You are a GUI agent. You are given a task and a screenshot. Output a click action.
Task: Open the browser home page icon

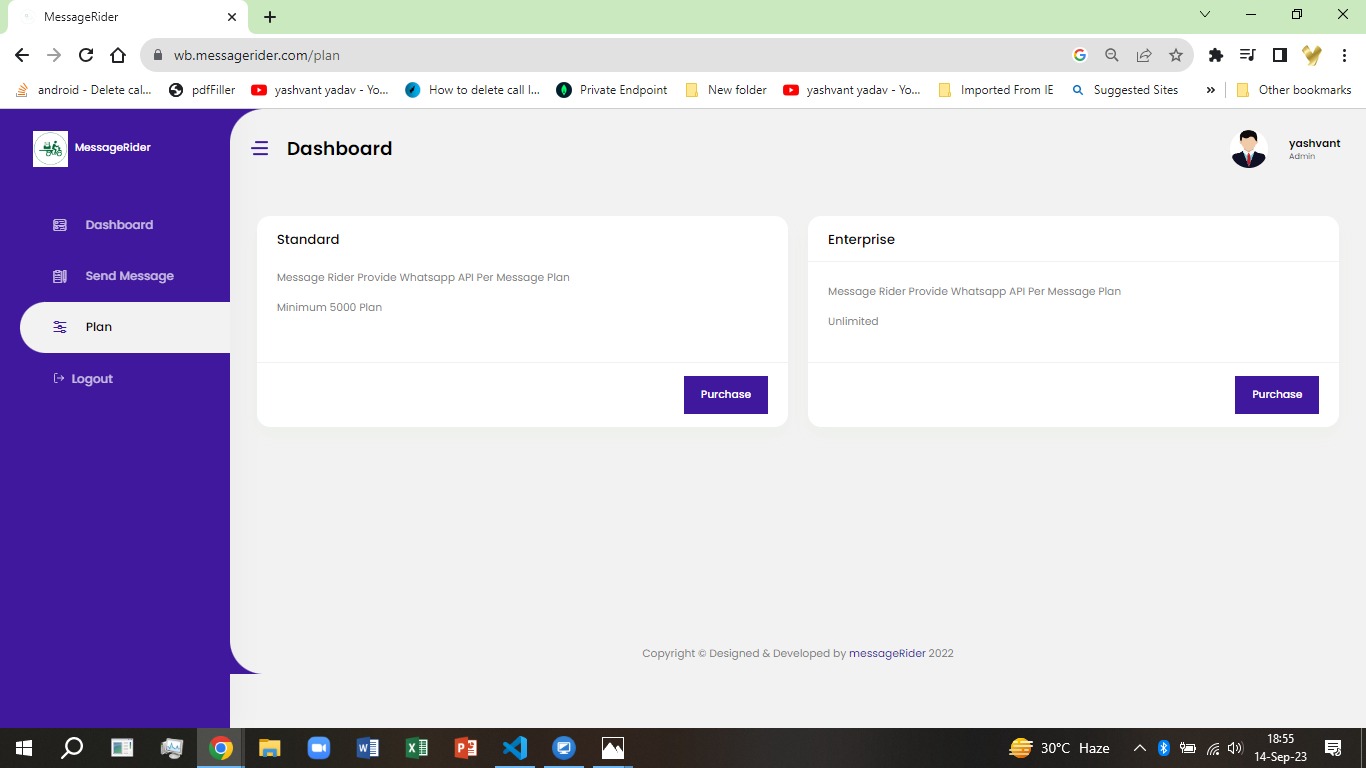click(x=118, y=55)
